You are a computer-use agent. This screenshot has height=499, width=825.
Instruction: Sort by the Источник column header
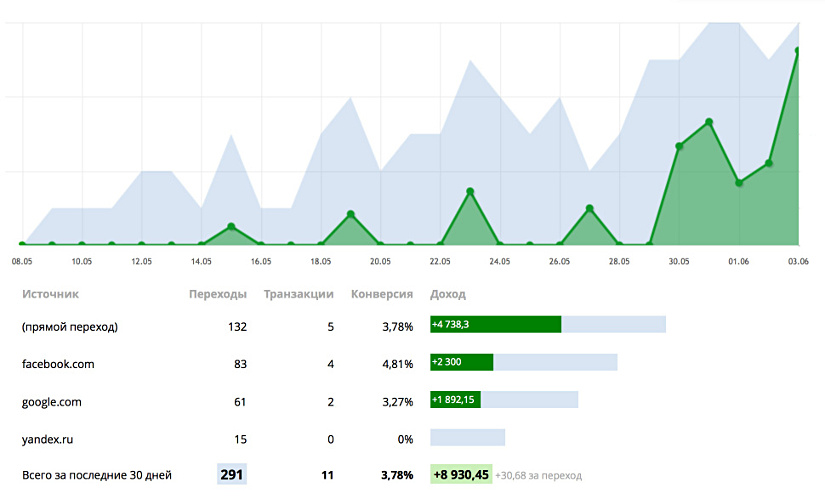click(50, 295)
